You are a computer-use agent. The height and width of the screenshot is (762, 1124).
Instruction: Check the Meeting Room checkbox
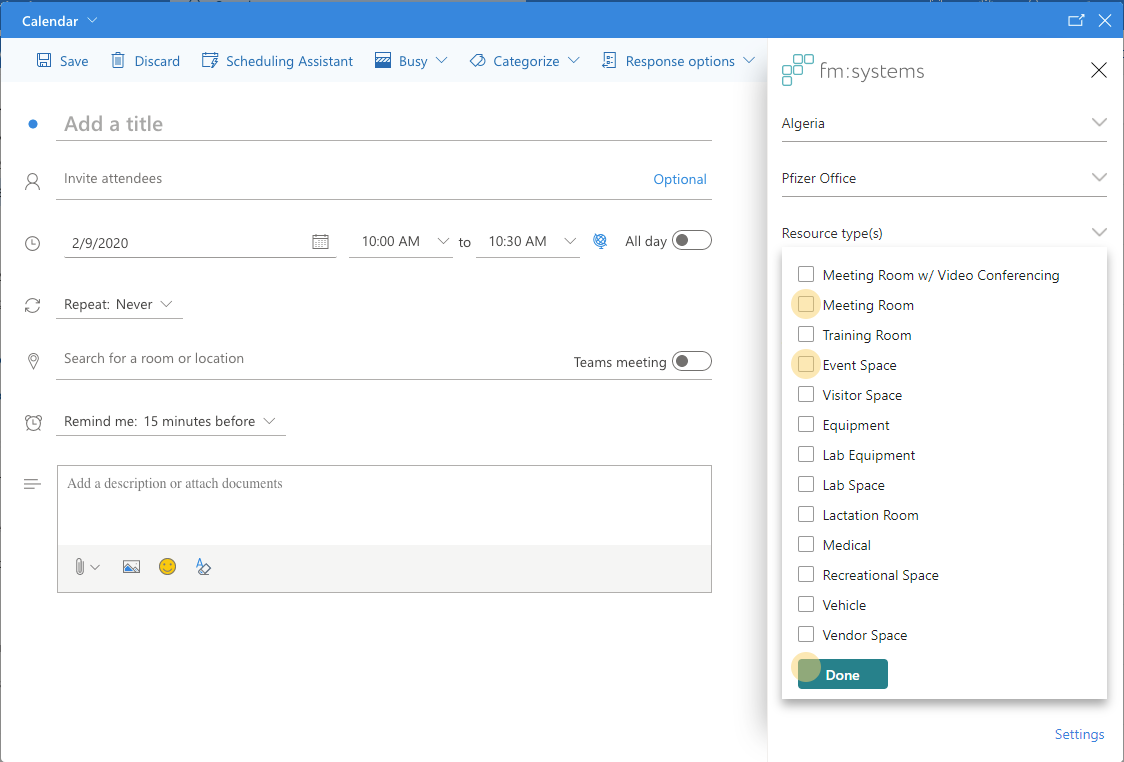pyautogui.click(x=806, y=304)
